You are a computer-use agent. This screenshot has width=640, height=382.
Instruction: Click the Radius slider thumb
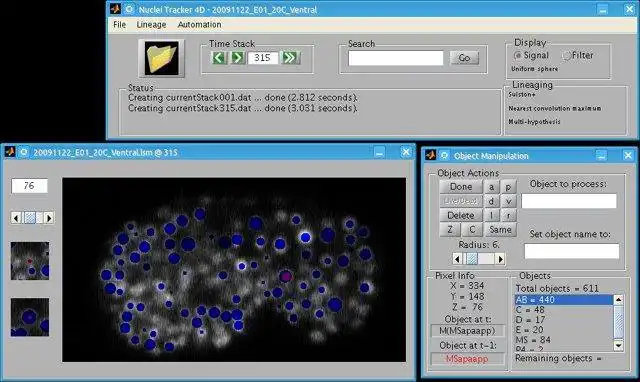pos(472,259)
